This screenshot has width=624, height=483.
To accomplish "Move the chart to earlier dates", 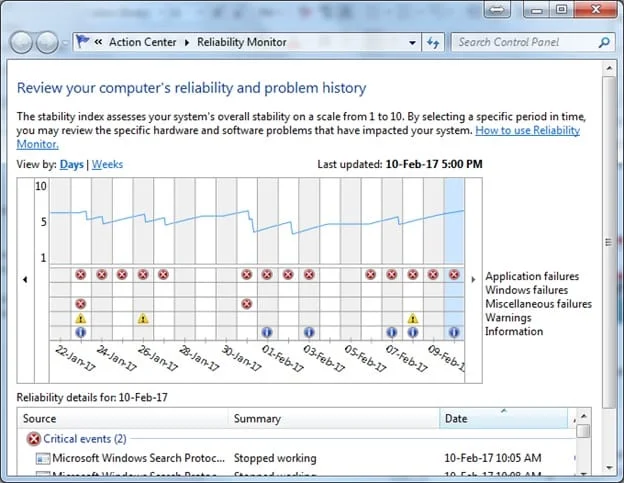I will [x=25, y=280].
